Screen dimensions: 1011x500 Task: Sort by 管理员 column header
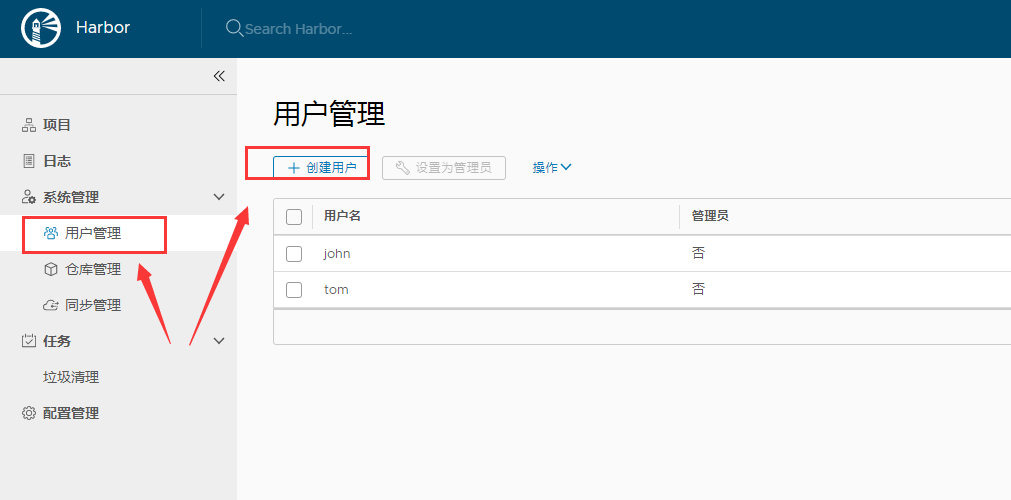tap(710, 216)
